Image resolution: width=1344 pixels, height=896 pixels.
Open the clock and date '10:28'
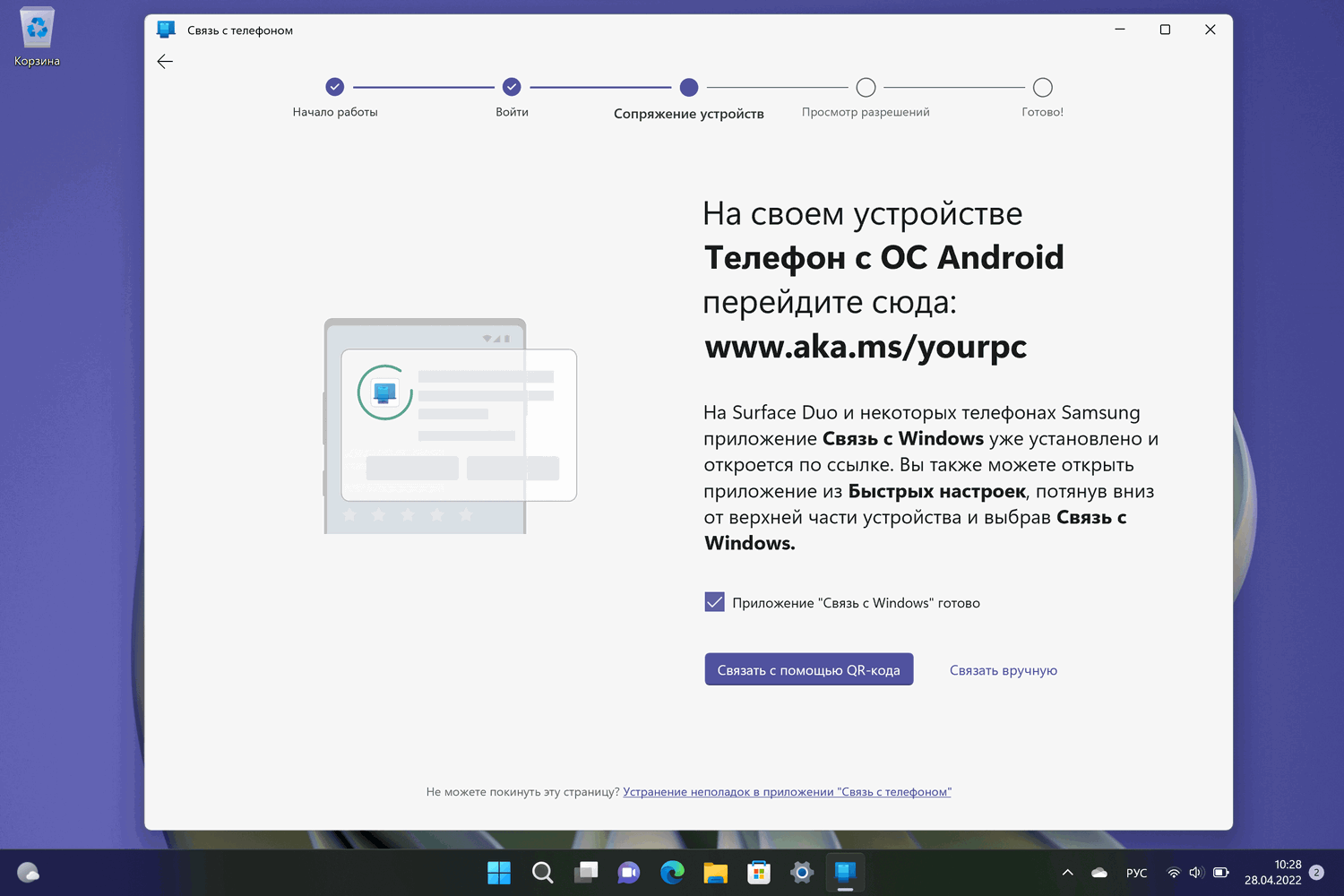[x=1273, y=873]
